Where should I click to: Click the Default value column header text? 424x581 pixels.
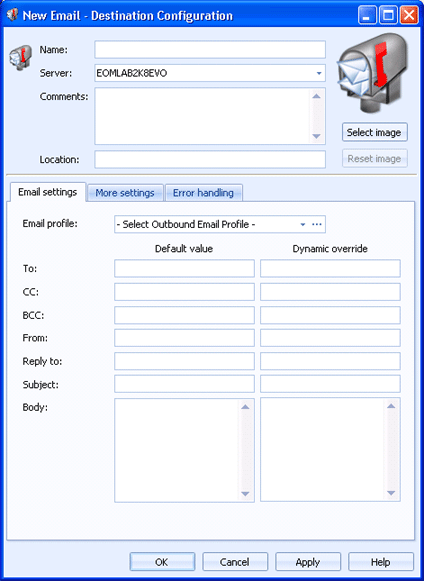click(x=184, y=249)
